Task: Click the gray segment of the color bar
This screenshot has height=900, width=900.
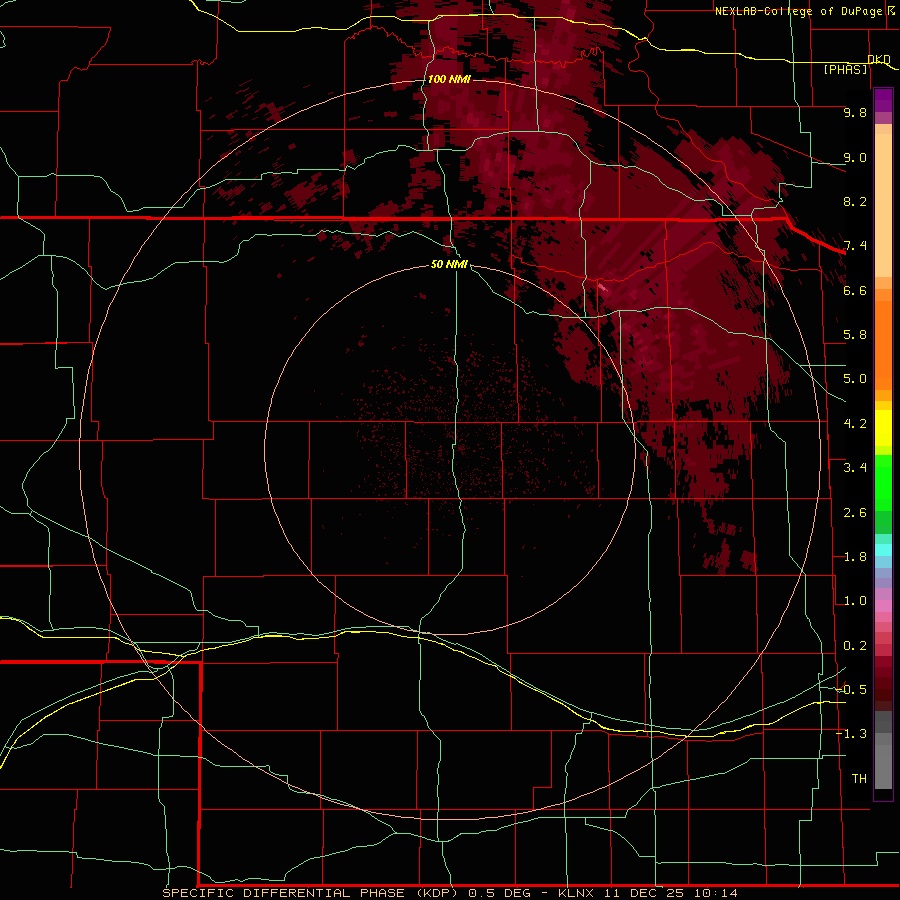Action: pyautogui.click(x=883, y=752)
